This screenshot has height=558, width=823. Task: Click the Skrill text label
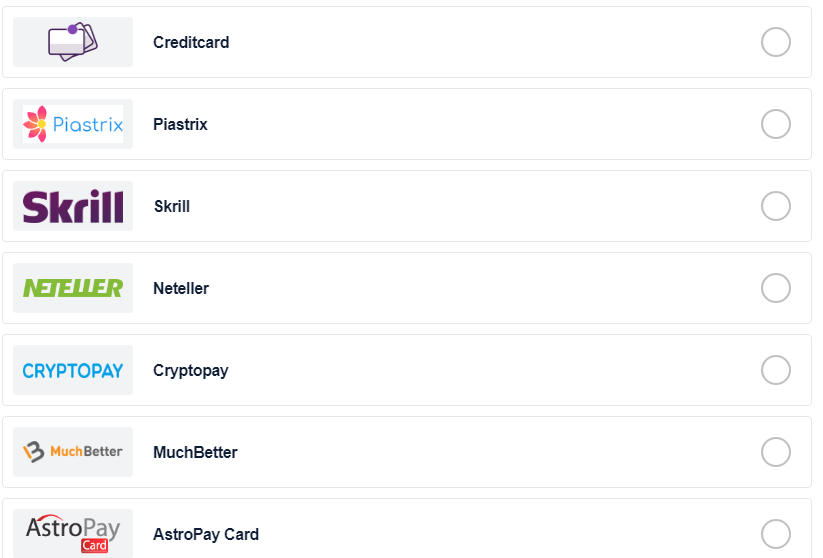[172, 206]
